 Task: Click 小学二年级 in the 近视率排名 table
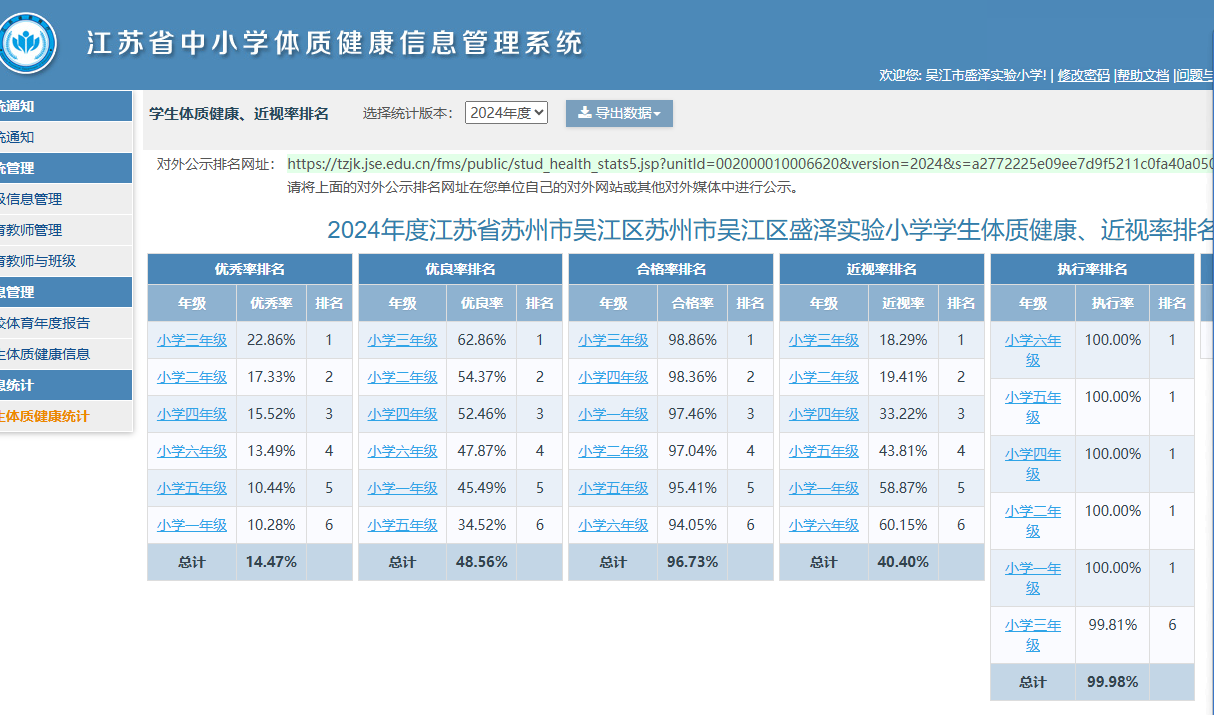[823, 377]
